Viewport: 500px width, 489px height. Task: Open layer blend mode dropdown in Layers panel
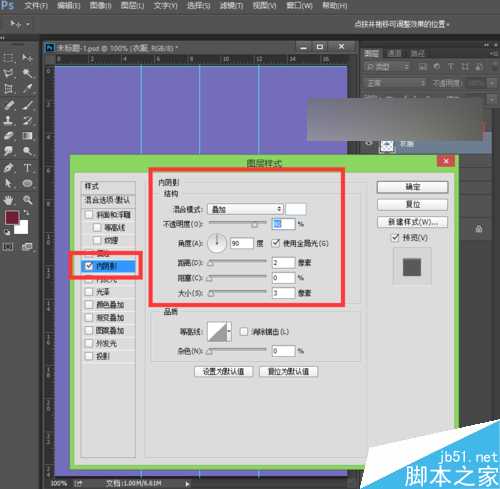click(396, 83)
